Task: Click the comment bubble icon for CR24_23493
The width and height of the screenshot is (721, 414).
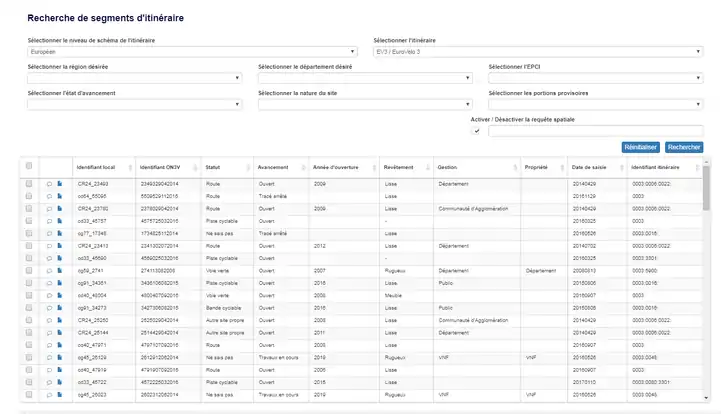Action: click(x=50, y=184)
